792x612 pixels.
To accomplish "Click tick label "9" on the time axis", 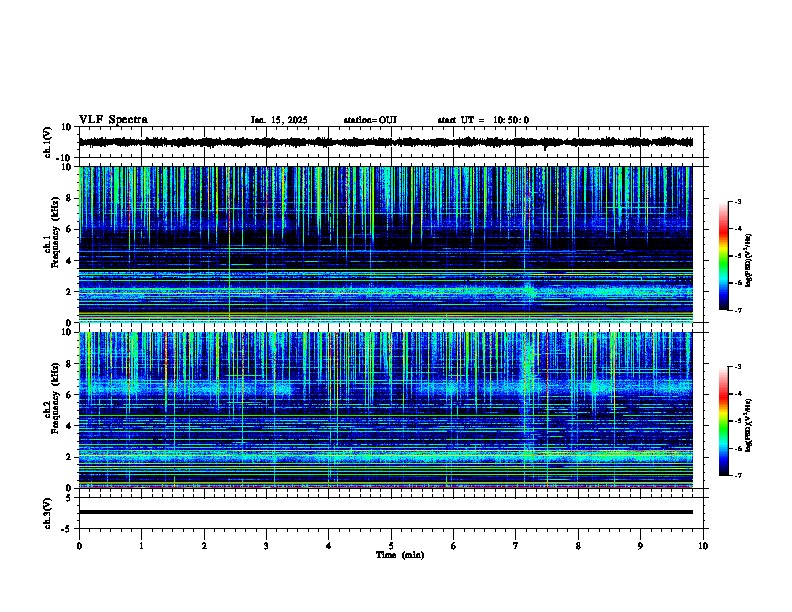I will coord(640,546).
